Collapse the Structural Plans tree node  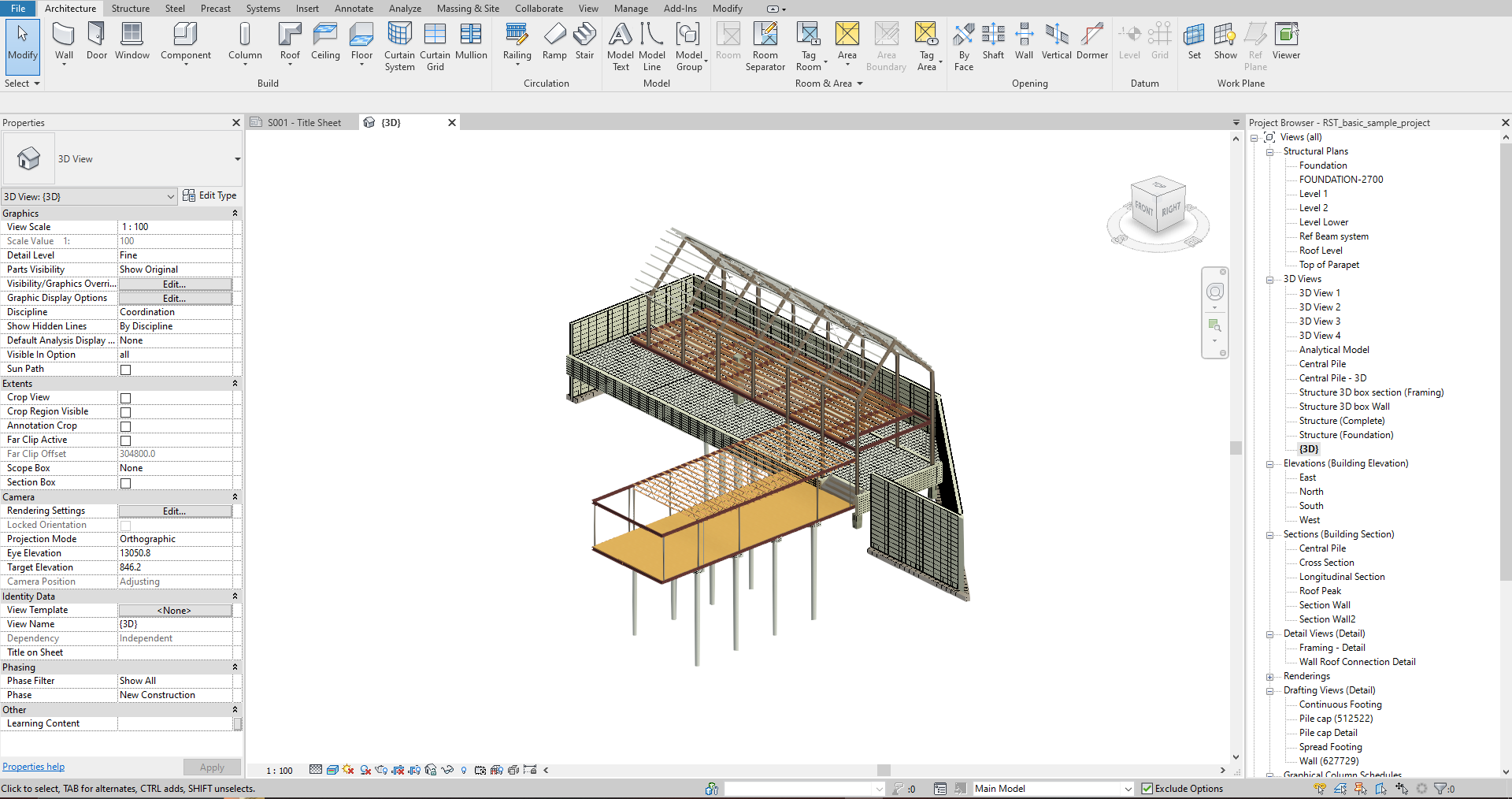point(1269,152)
